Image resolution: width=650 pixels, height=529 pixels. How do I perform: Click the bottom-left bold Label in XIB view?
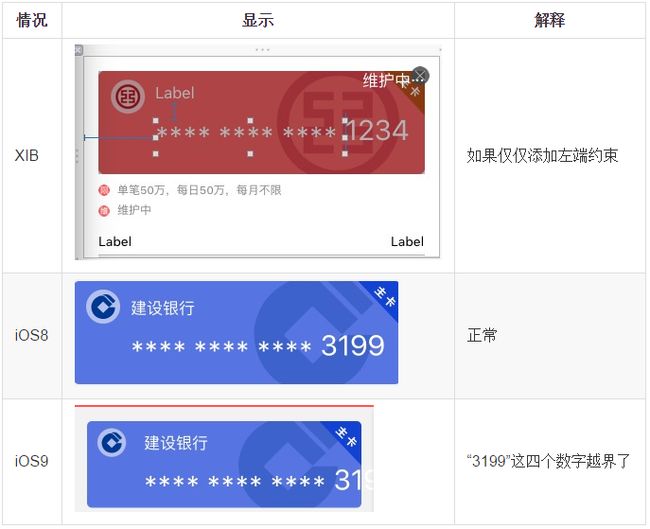[x=115, y=242]
